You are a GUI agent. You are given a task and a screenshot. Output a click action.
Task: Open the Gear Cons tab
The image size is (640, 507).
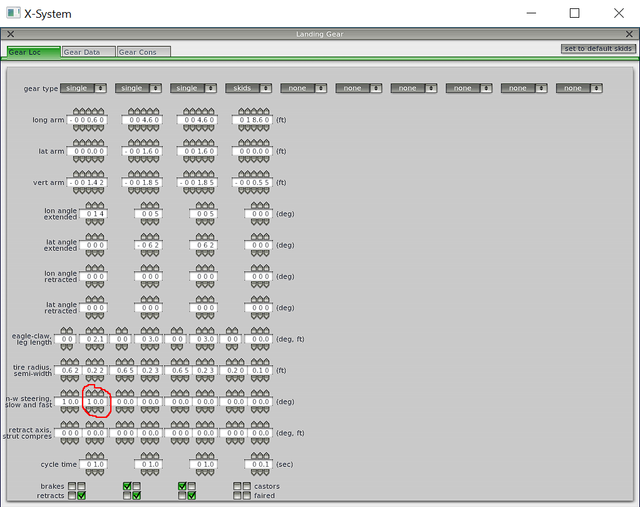coord(144,52)
